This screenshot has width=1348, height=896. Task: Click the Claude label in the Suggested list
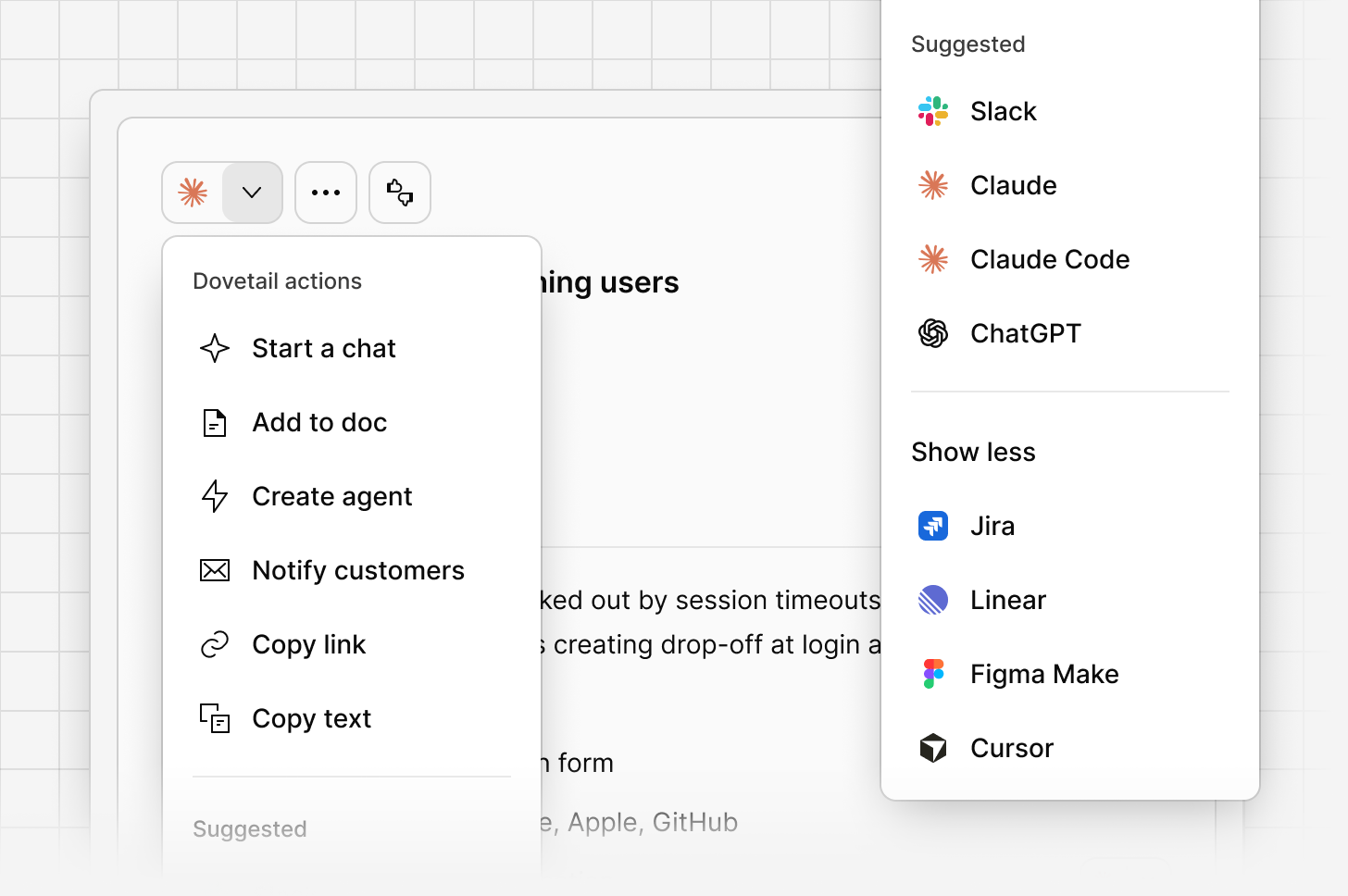[x=1014, y=185]
